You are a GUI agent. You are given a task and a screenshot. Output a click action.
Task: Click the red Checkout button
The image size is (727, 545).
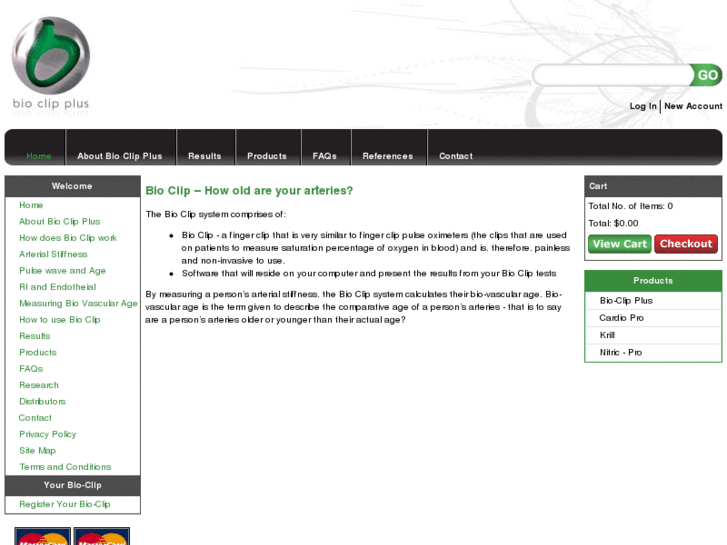[x=686, y=244]
